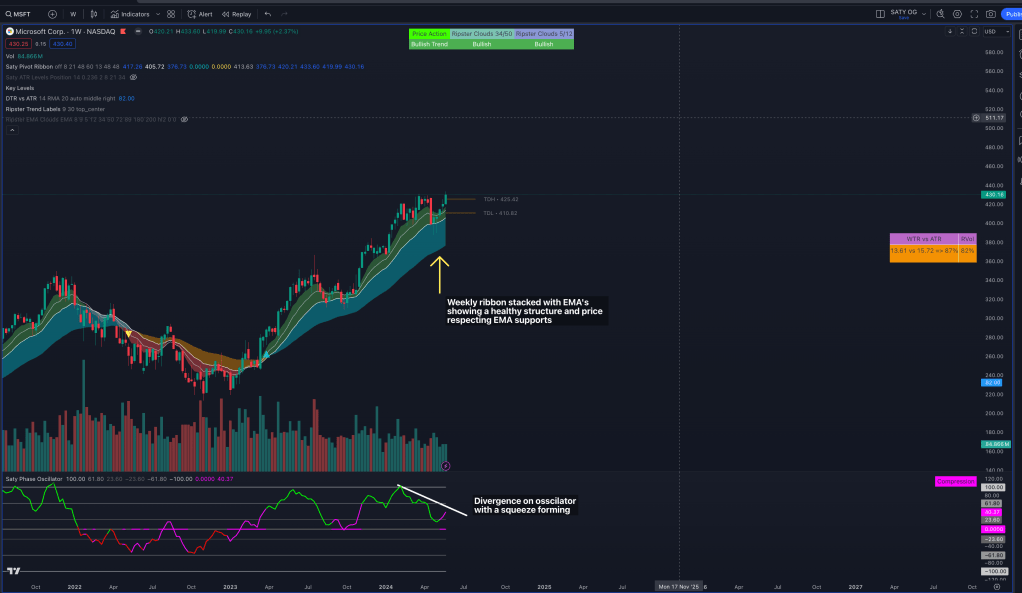
Task: Open the indicator templates grid icon
Action: click(x=171, y=14)
